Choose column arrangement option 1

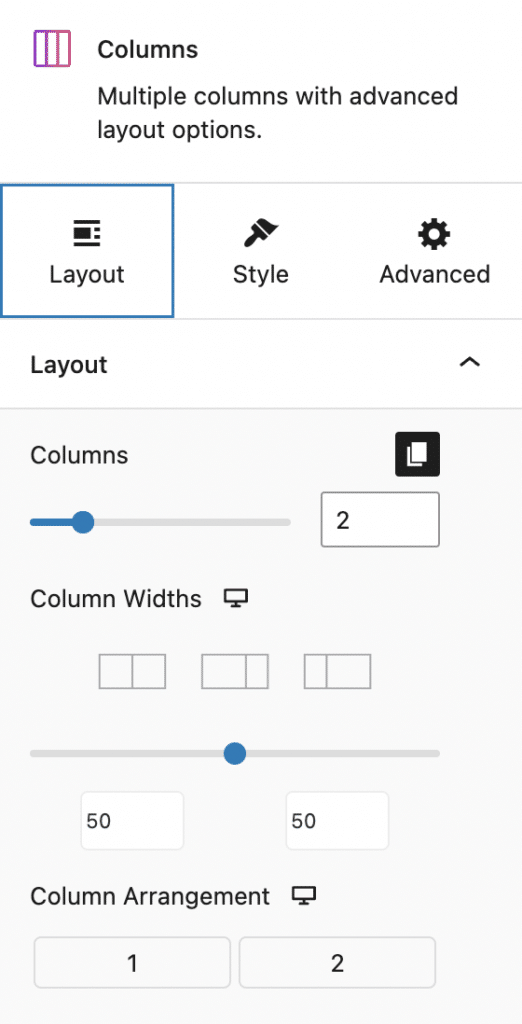pos(132,963)
